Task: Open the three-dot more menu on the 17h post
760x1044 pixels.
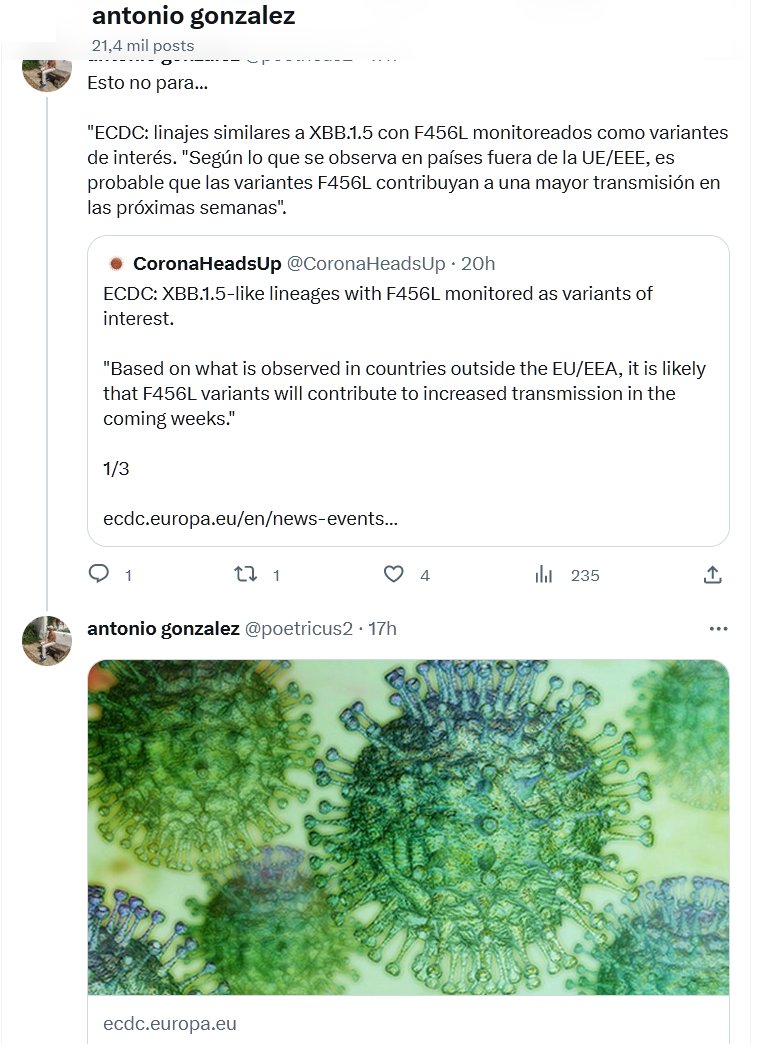Action: pos(718,629)
